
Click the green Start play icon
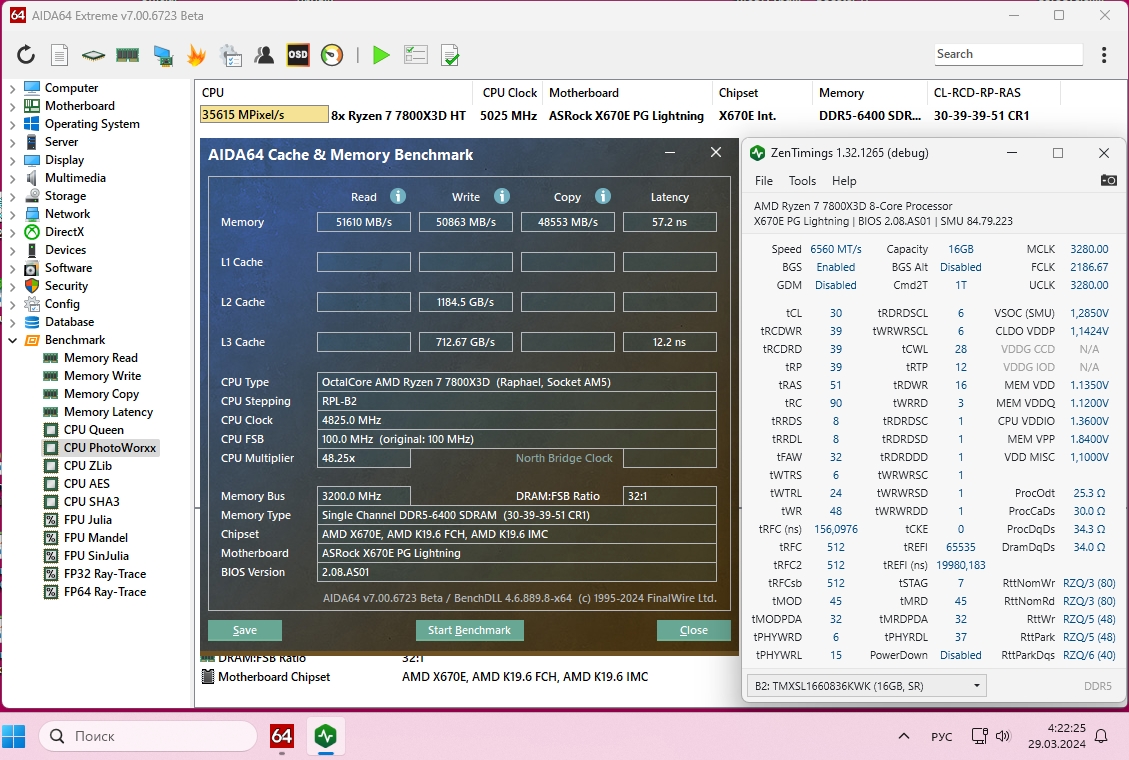point(381,55)
